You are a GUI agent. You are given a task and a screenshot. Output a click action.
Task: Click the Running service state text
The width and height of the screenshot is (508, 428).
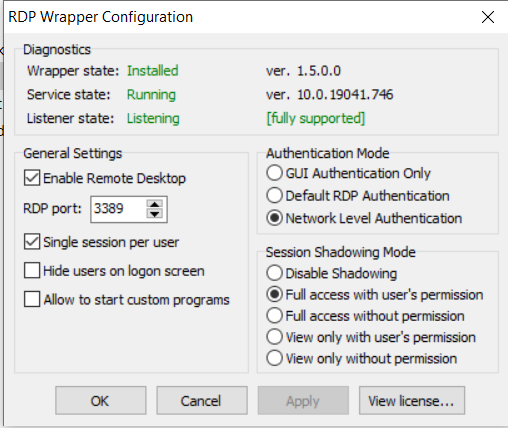click(x=151, y=95)
